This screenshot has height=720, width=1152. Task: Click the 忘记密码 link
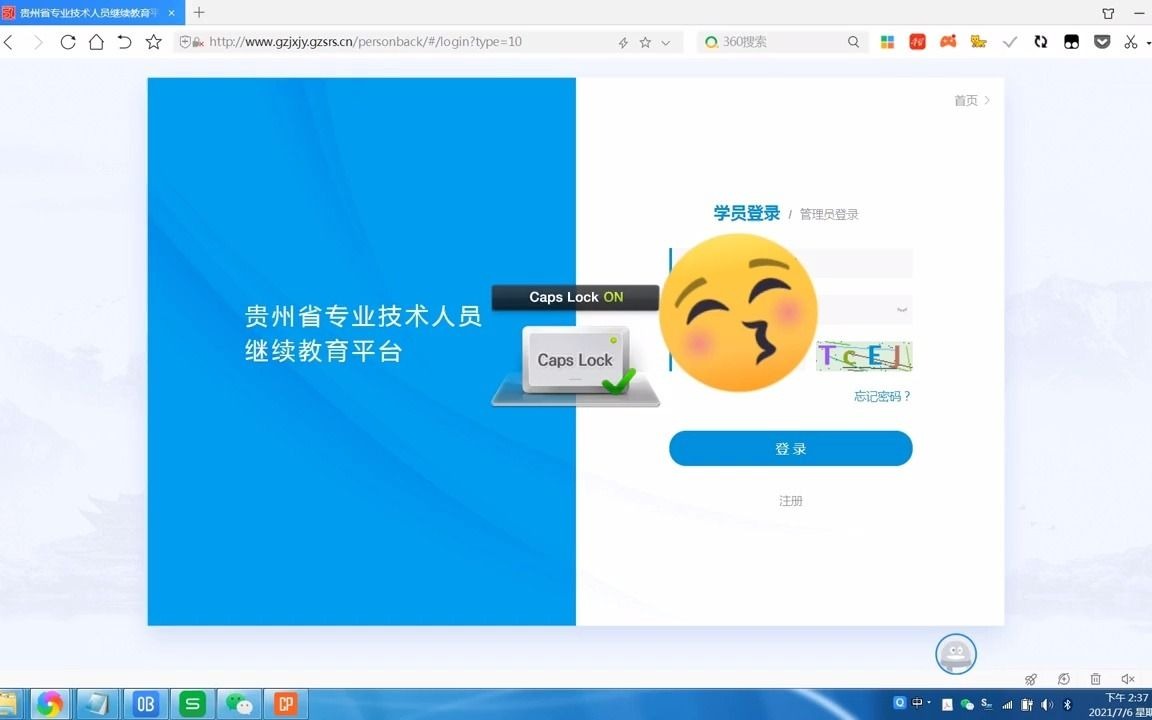(881, 396)
